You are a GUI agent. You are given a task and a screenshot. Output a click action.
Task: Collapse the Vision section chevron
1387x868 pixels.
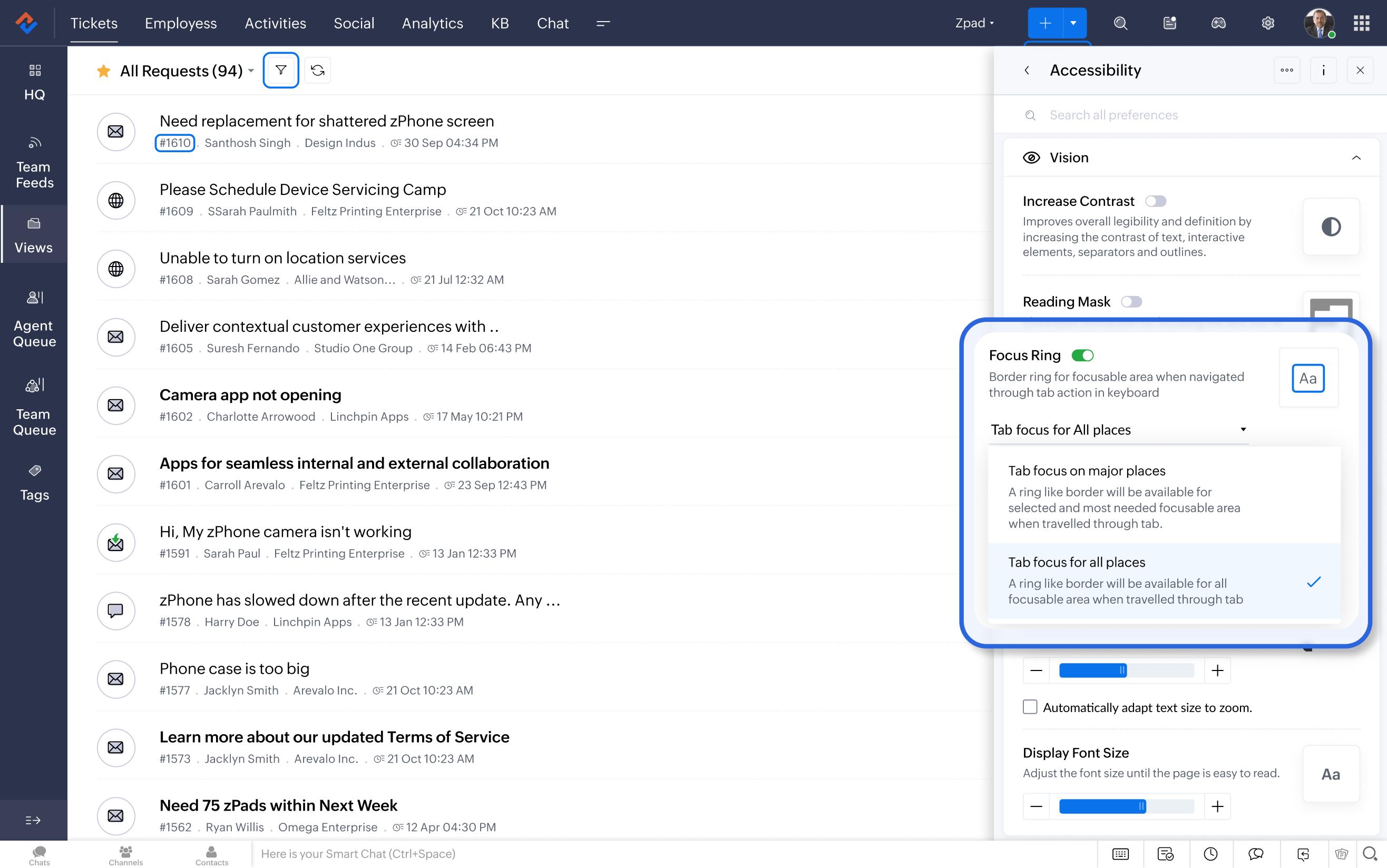pyautogui.click(x=1356, y=158)
